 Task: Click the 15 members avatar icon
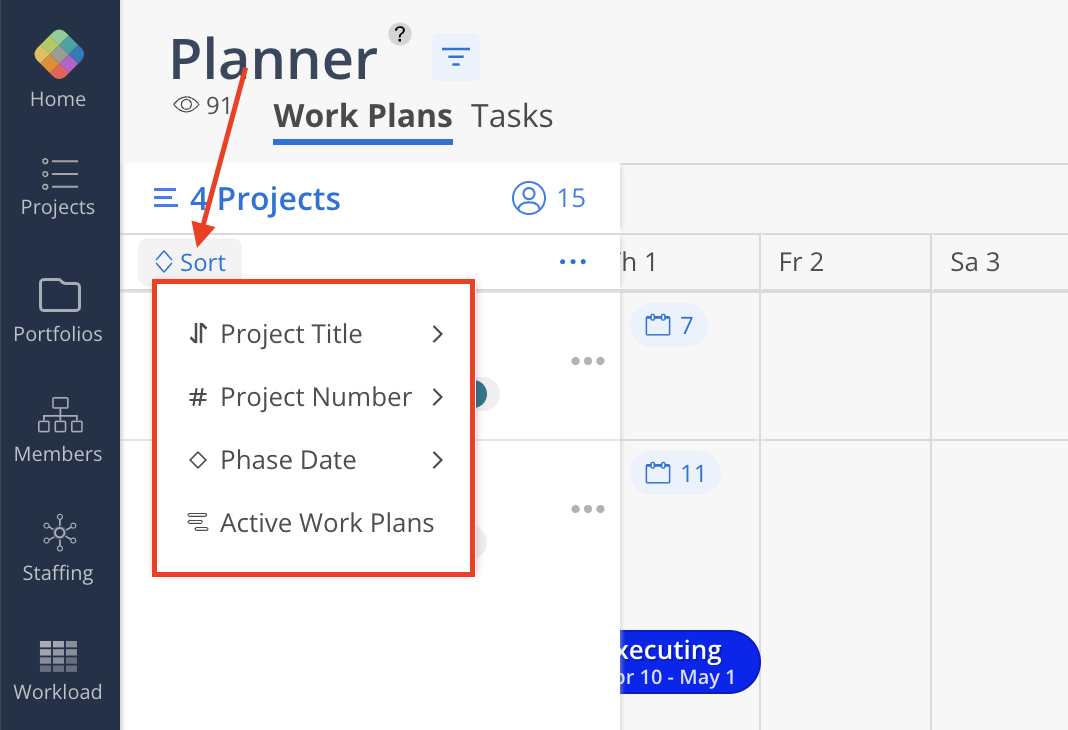tap(529, 198)
